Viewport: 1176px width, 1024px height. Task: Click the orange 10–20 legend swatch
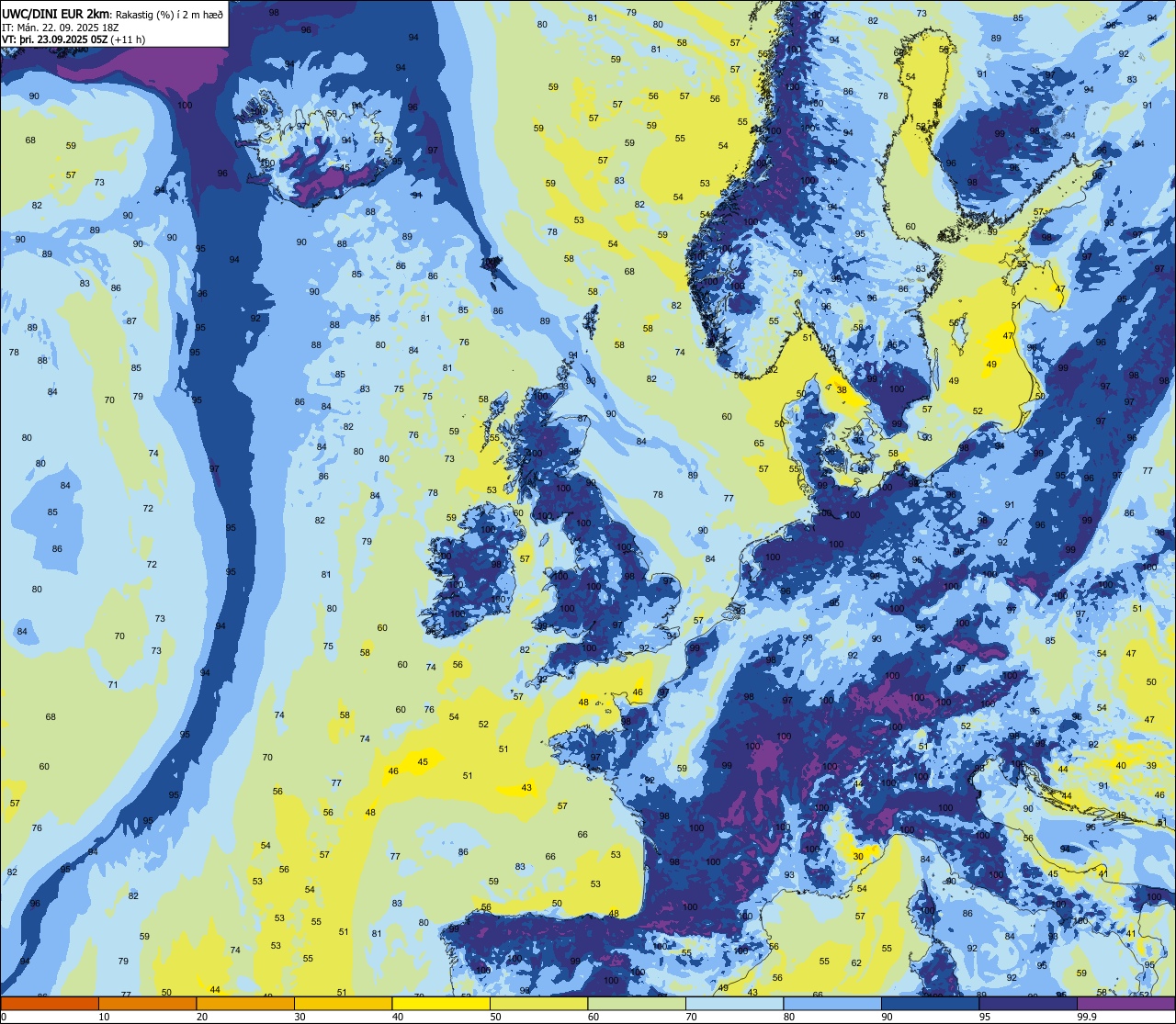pyautogui.click(x=147, y=1004)
